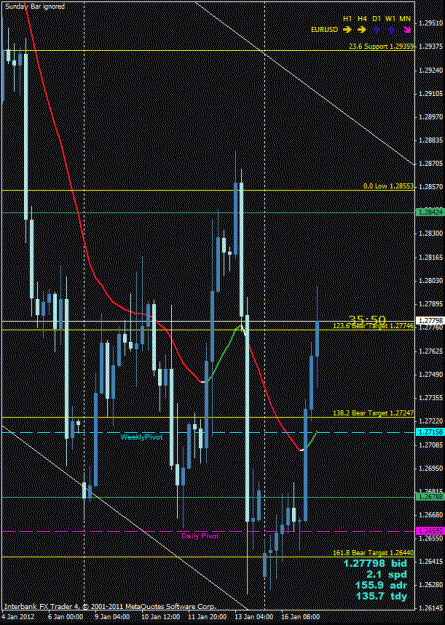Screen dimensions: 445x625
Task: Click the '11 Jan 20:00' time axis label
Action: click(207, 616)
